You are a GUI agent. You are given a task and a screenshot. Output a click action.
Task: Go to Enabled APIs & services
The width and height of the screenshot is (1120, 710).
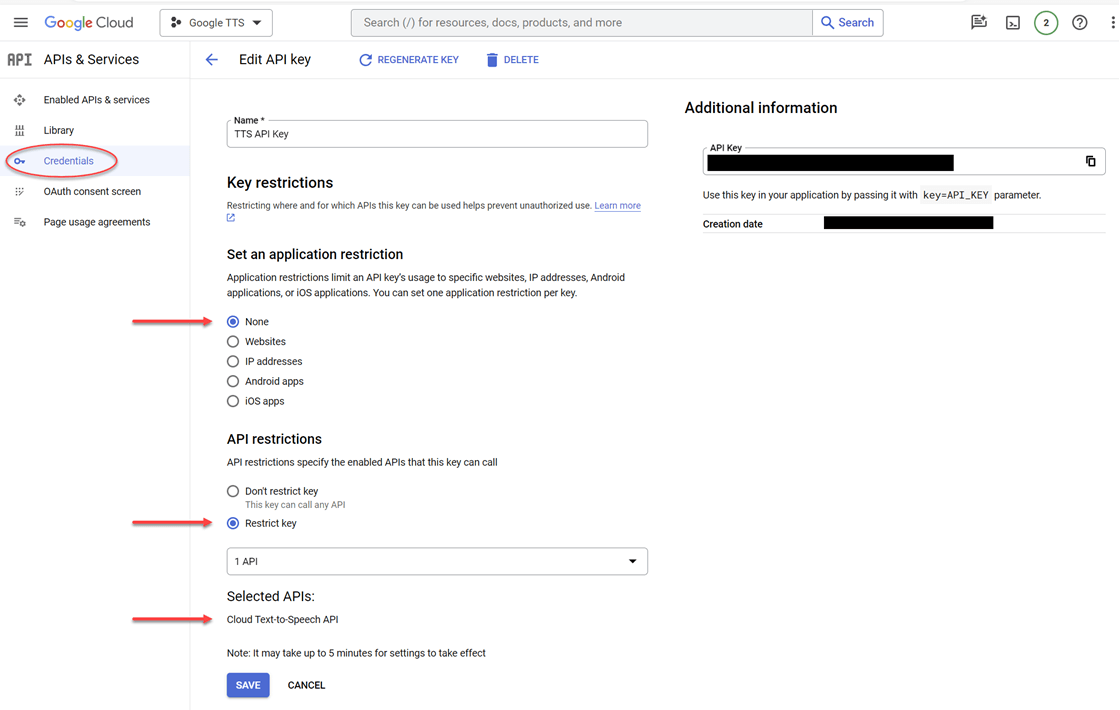pyautogui.click(x=96, y=100)
